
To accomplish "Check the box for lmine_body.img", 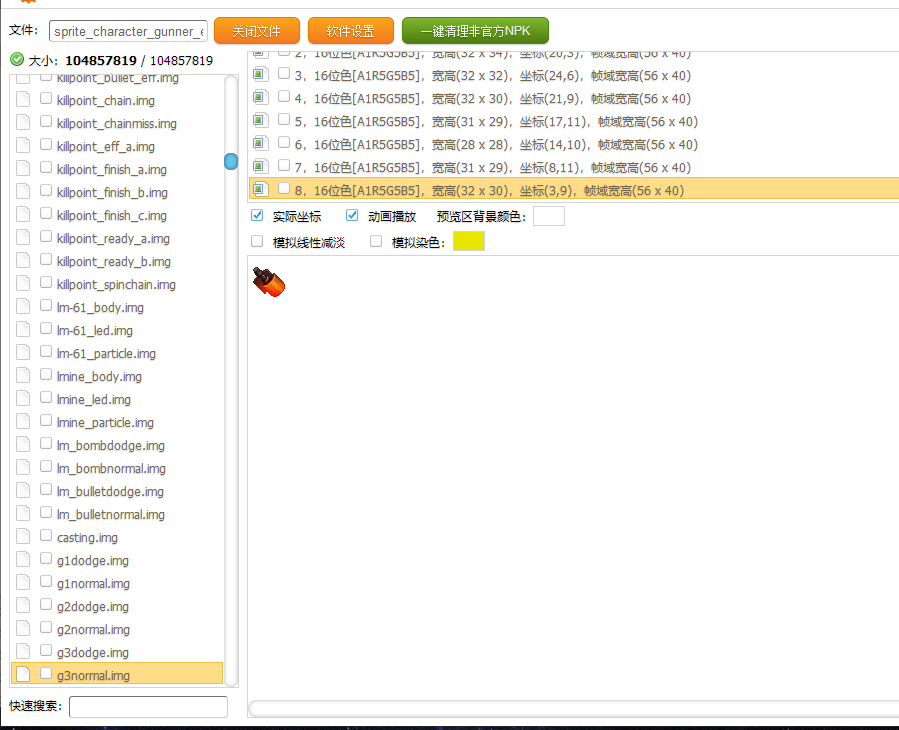I will 46,376.
